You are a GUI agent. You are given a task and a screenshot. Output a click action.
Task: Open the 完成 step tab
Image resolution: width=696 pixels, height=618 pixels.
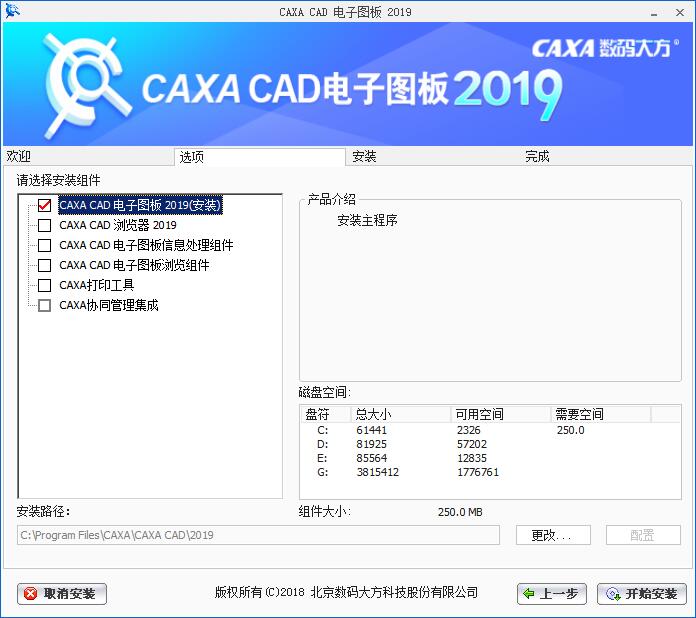(605, 156)
